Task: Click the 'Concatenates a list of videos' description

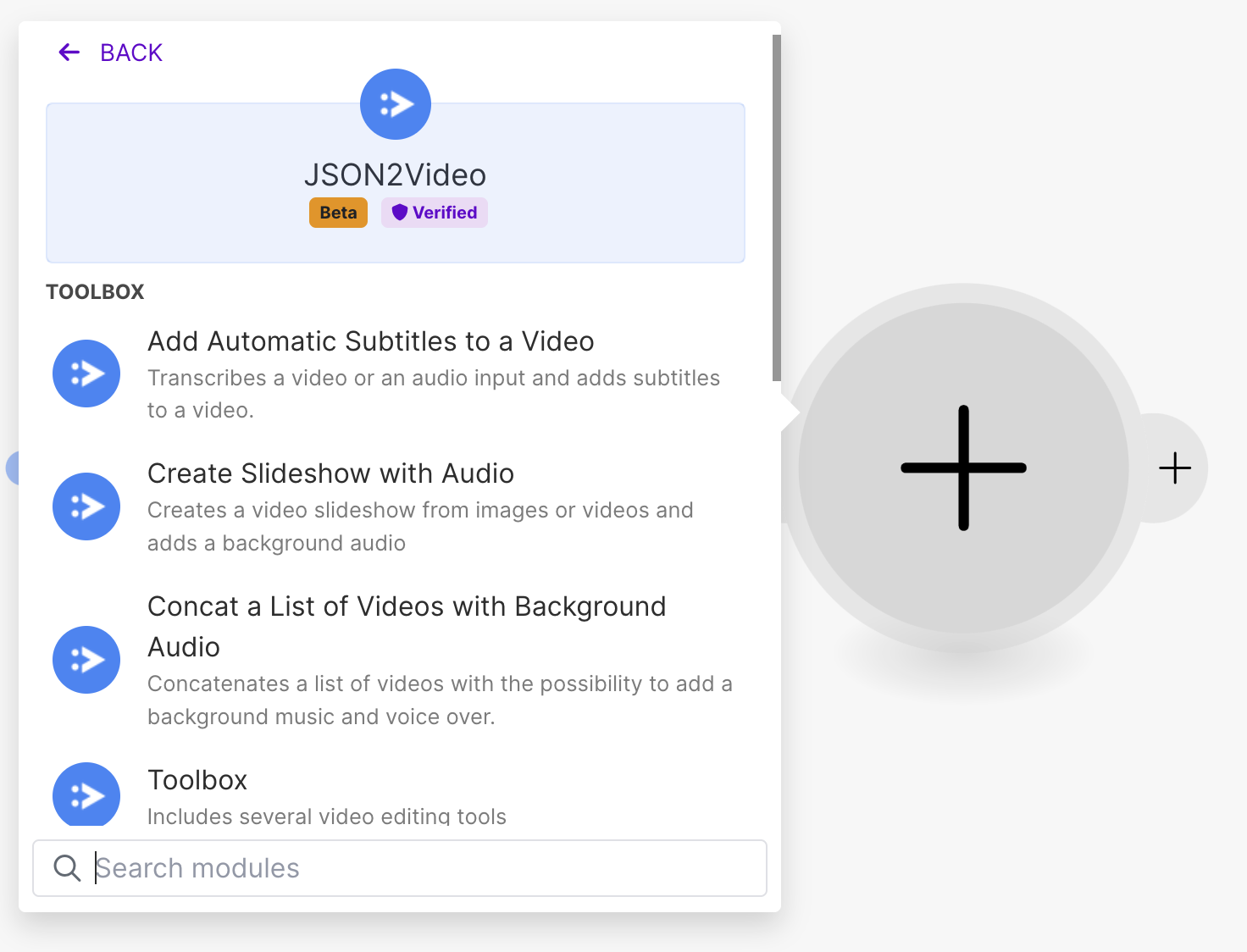Action: point(440,700)
